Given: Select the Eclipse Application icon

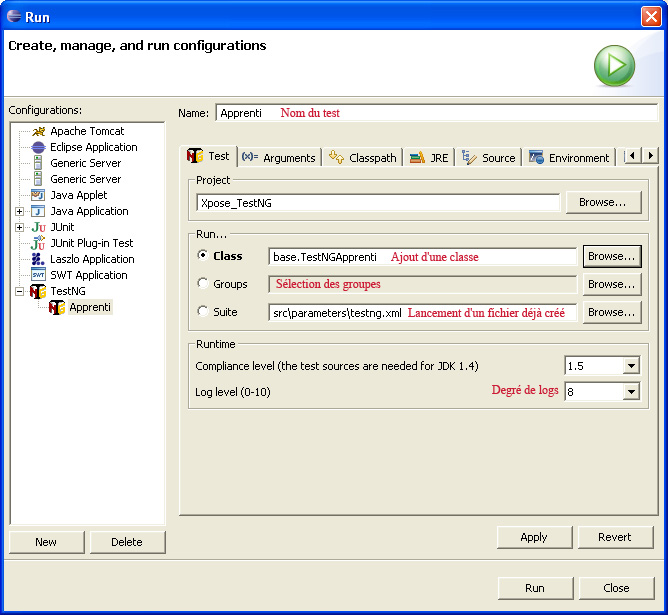Looking at the screenshot, I should pyautogui.click(x=38, y=147).
